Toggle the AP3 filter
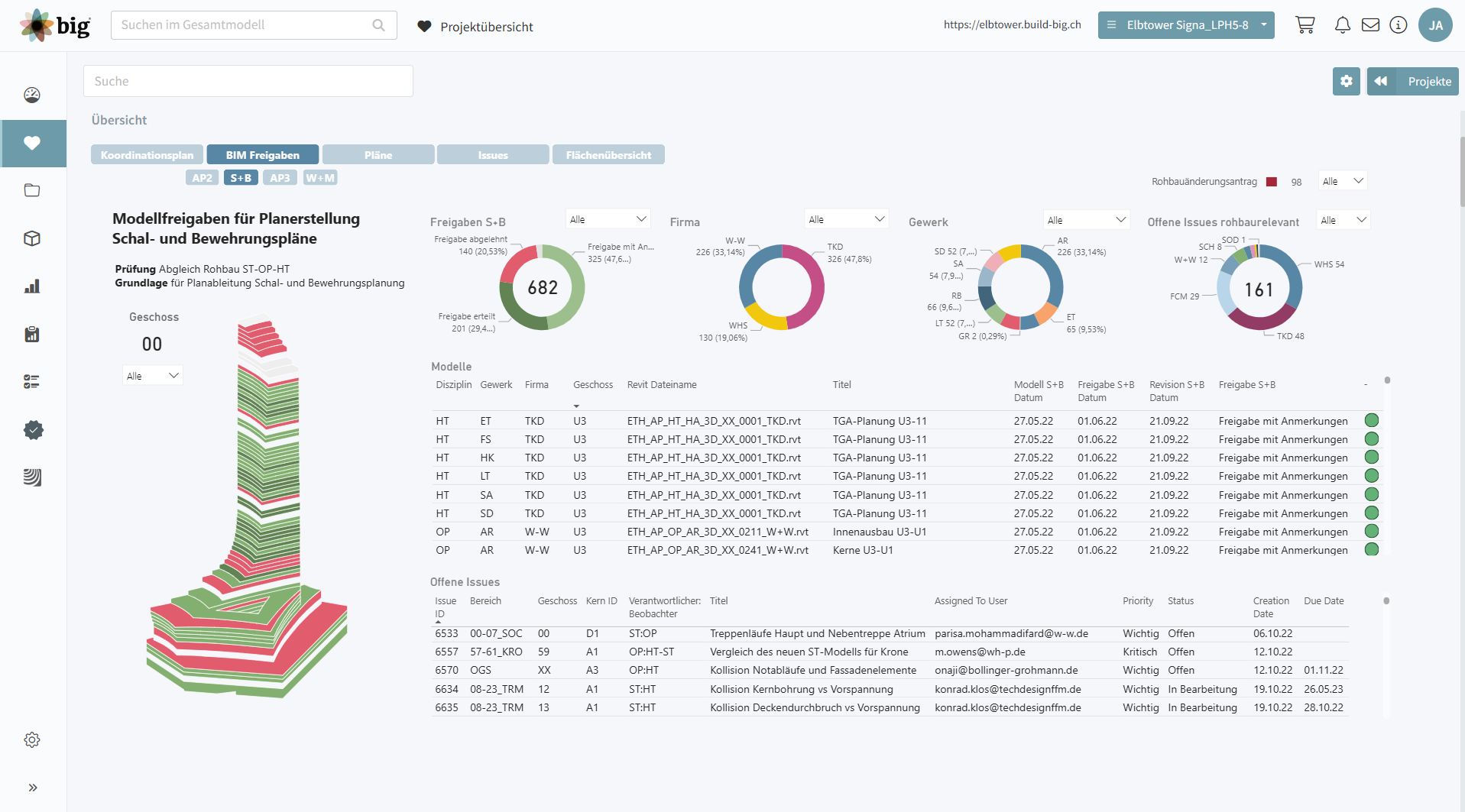Screen dimensions: 1465x812 point(280,178)
